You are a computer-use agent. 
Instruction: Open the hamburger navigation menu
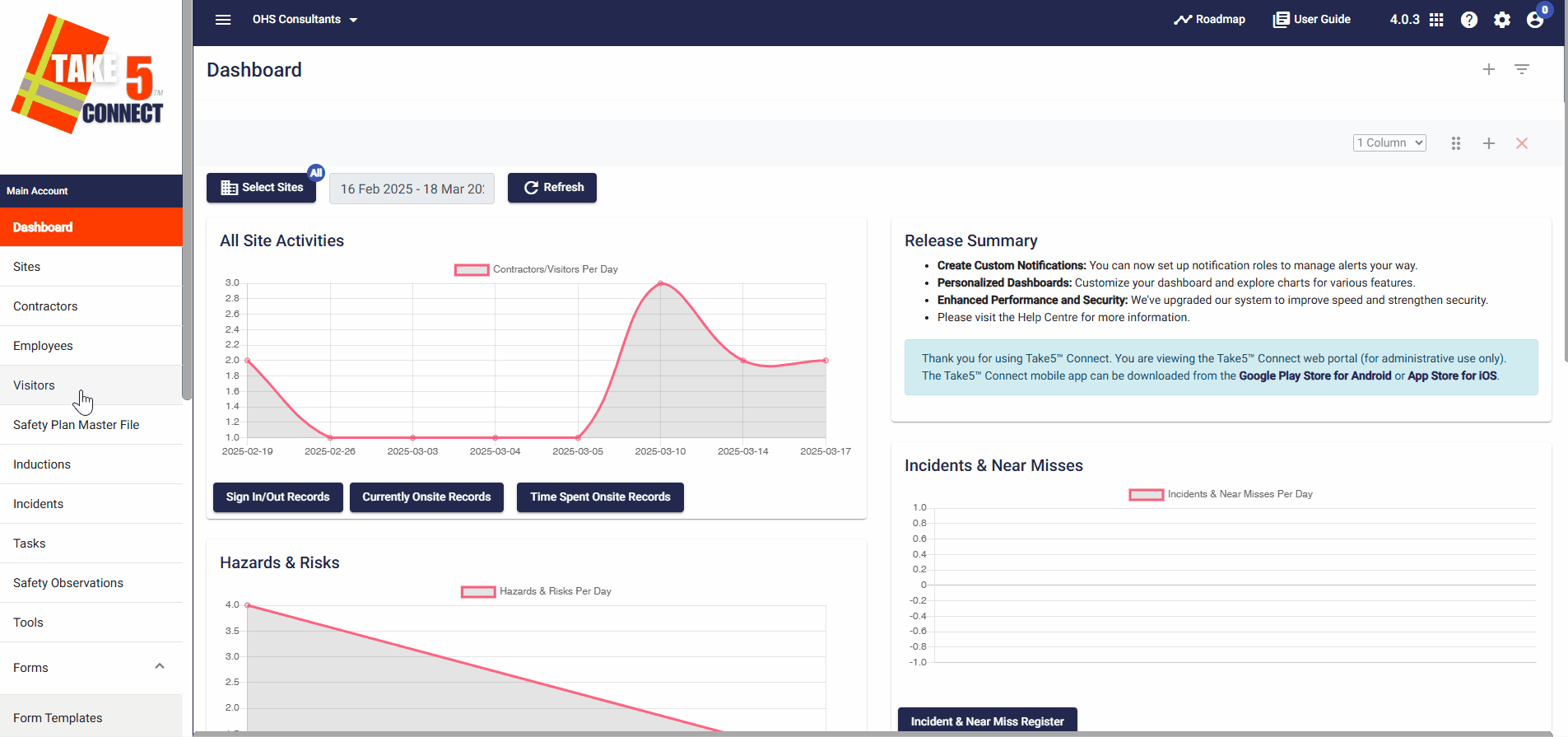pyautogui.click(x=223, y=20)
